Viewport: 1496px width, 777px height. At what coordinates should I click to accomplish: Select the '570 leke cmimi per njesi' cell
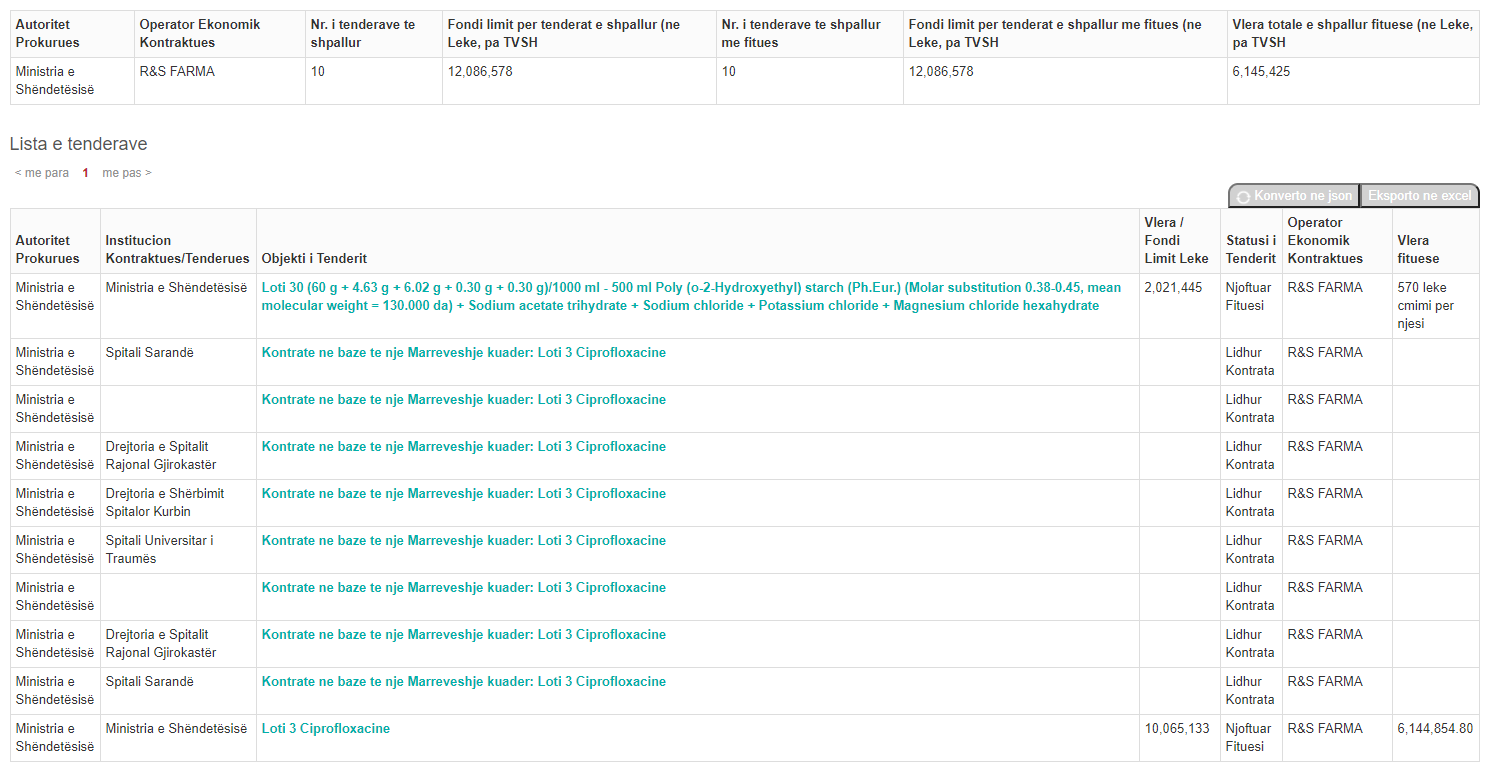click(1425, 305)
